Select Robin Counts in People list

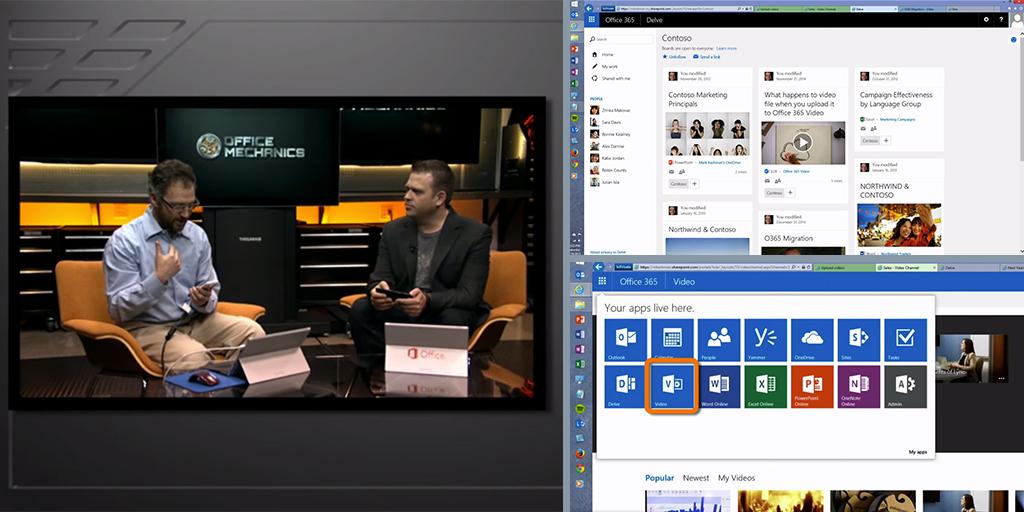tap(609, 169)
